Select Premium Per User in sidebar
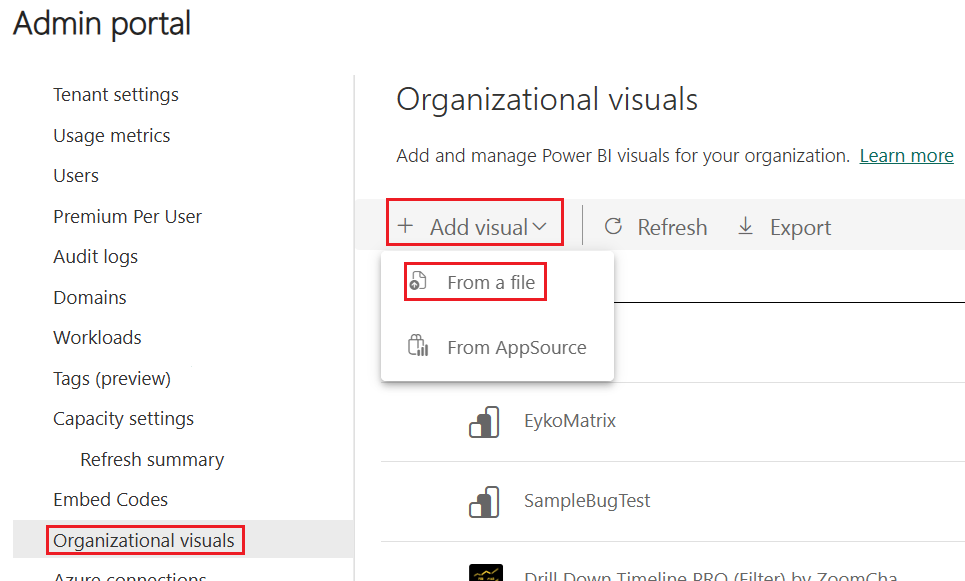The image size is (965, 581). [127, 217]
